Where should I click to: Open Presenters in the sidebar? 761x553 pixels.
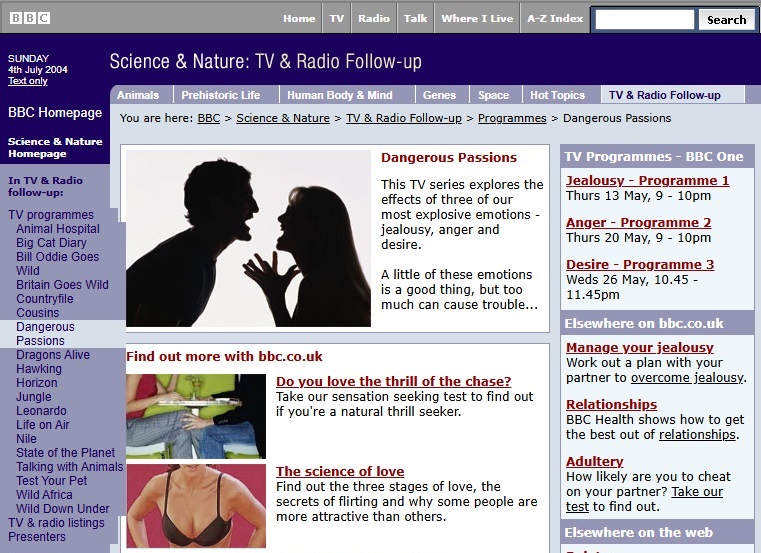point(37,537)
